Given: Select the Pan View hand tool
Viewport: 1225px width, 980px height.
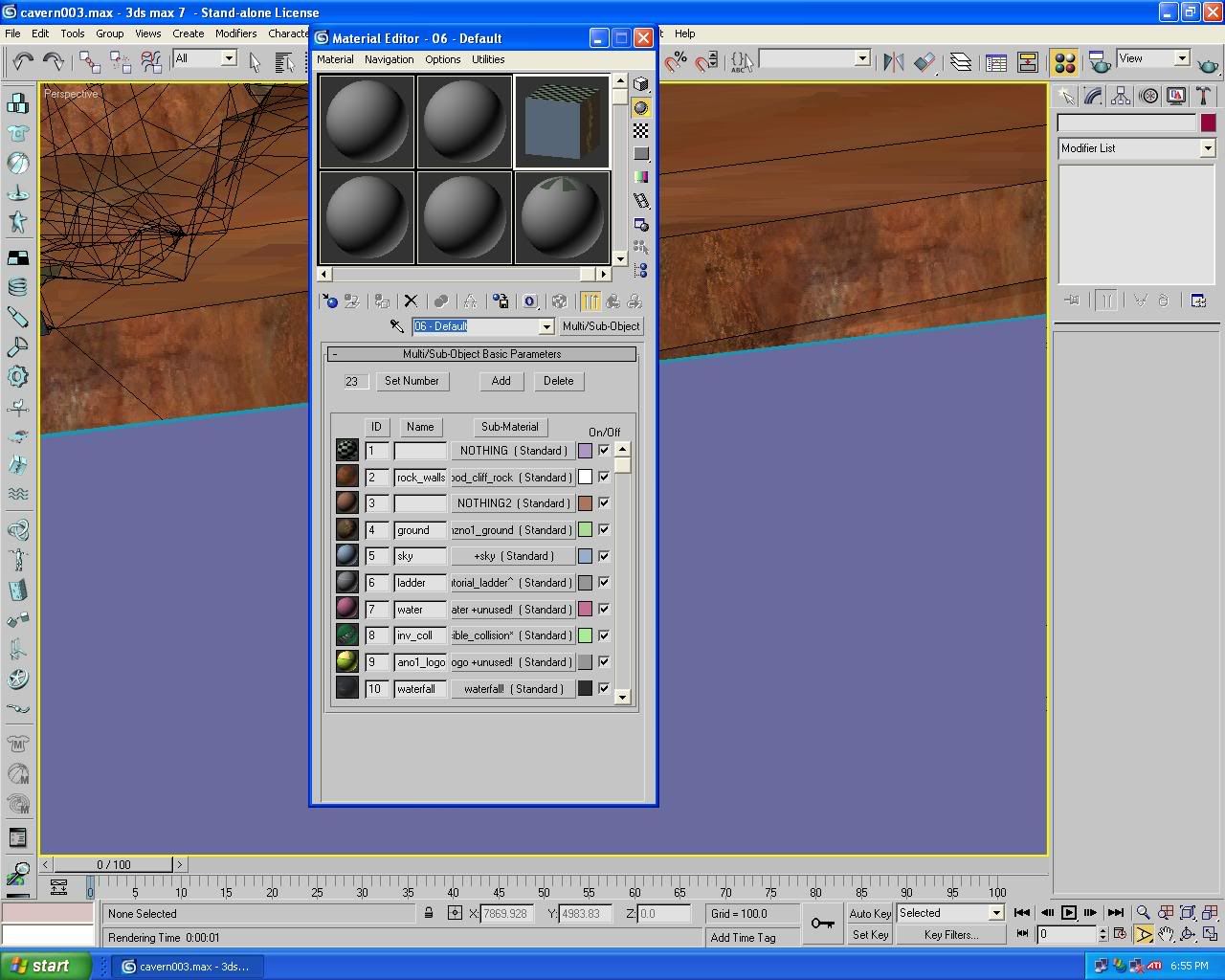Looking at the screenshot, I should 1166,934.
